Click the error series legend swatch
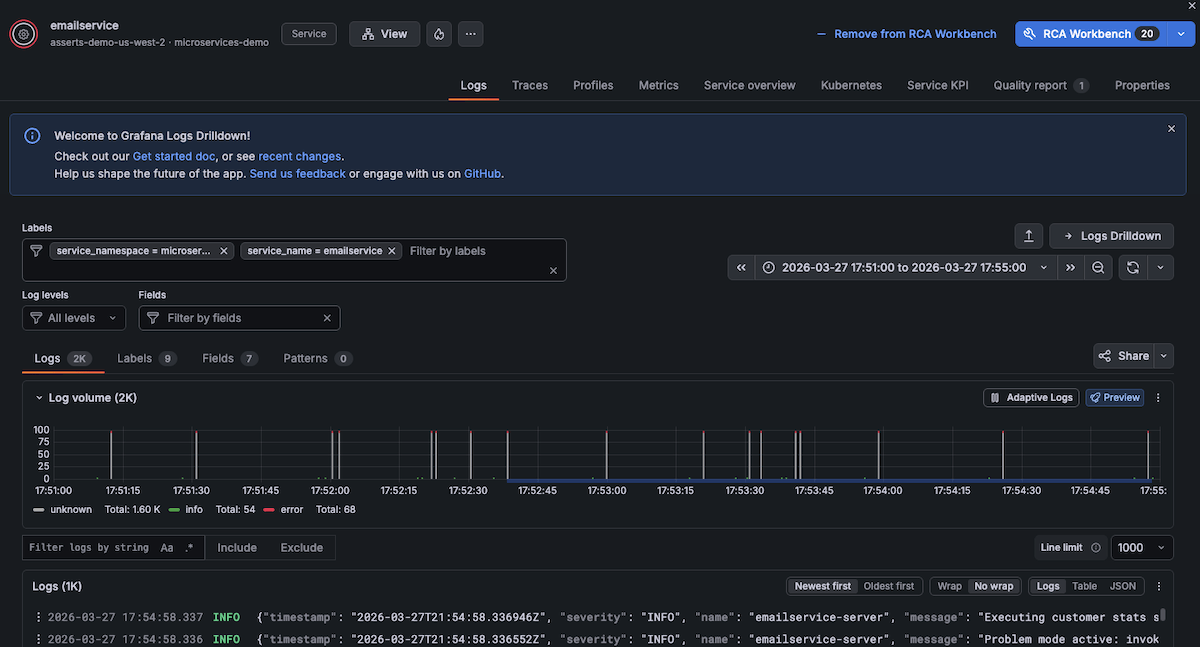Image resolution: width=1200 pixels, height=647 pixels. [268, 509]
